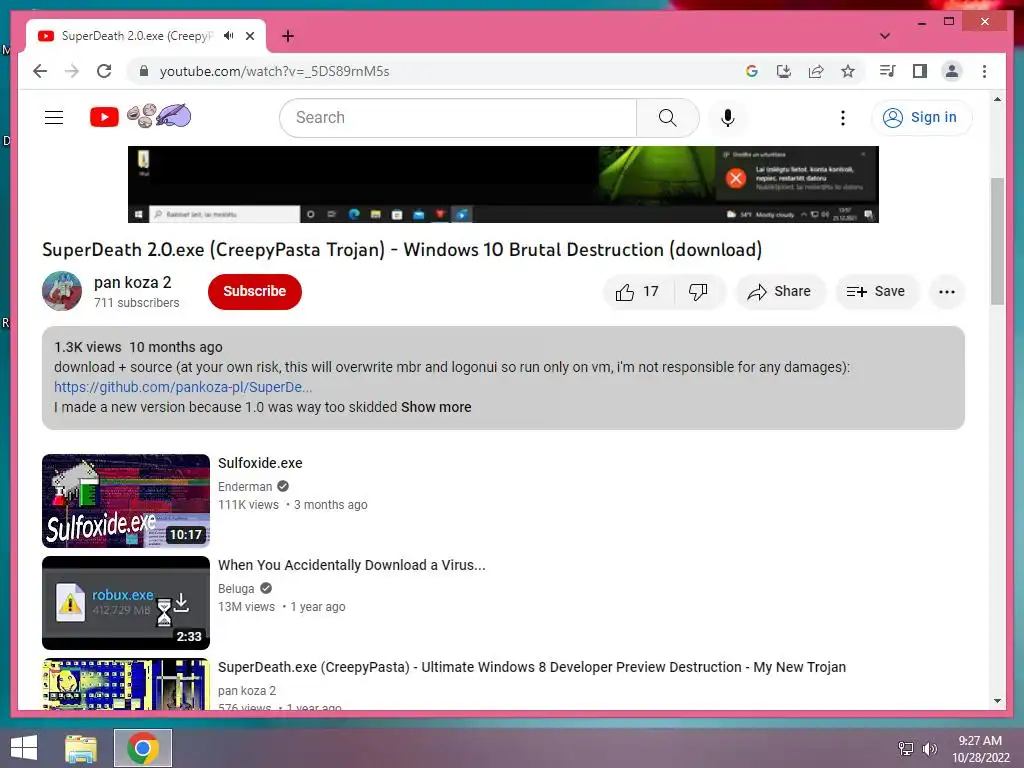
Task: Open the Google icon in the address bar
Action: point(752,71)
